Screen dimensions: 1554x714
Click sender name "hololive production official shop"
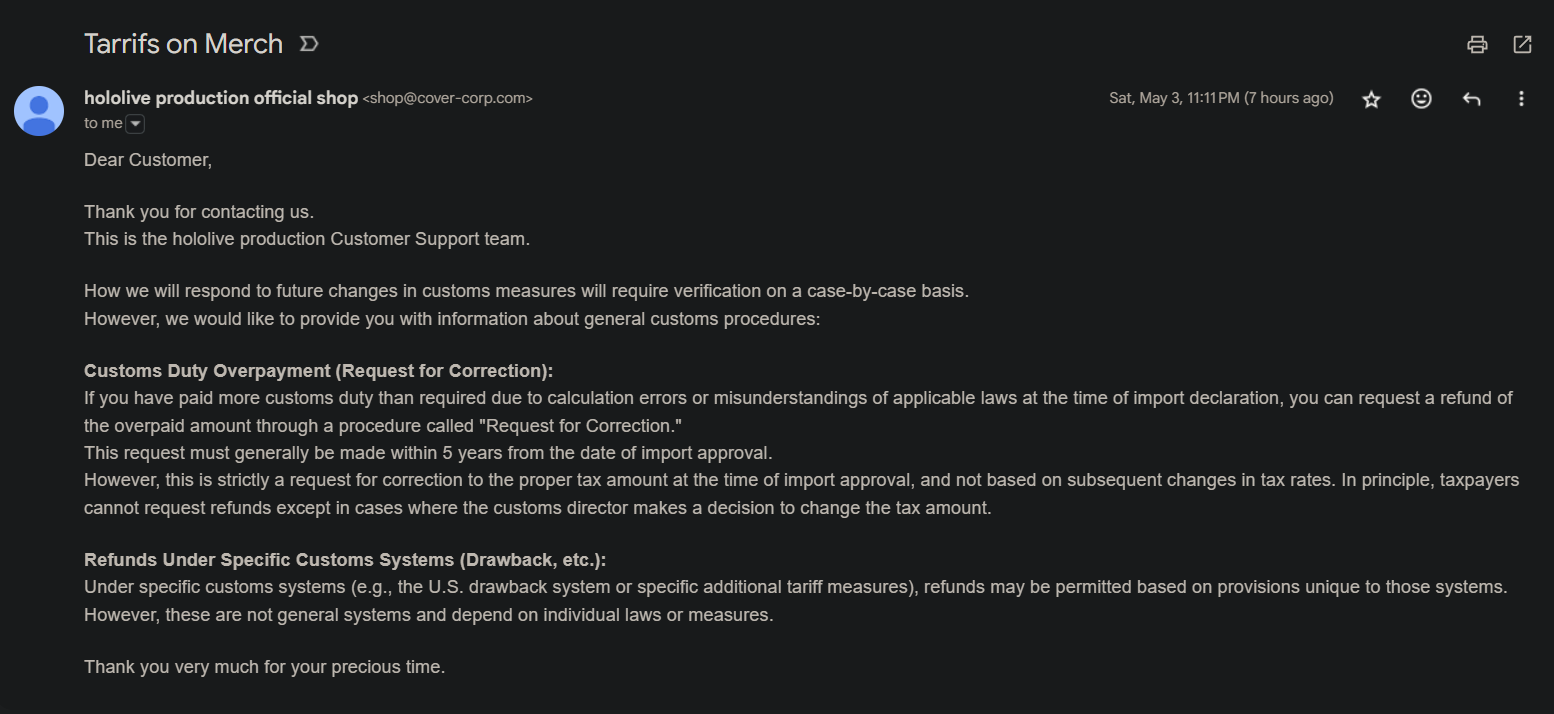click(x=221, y=98)
